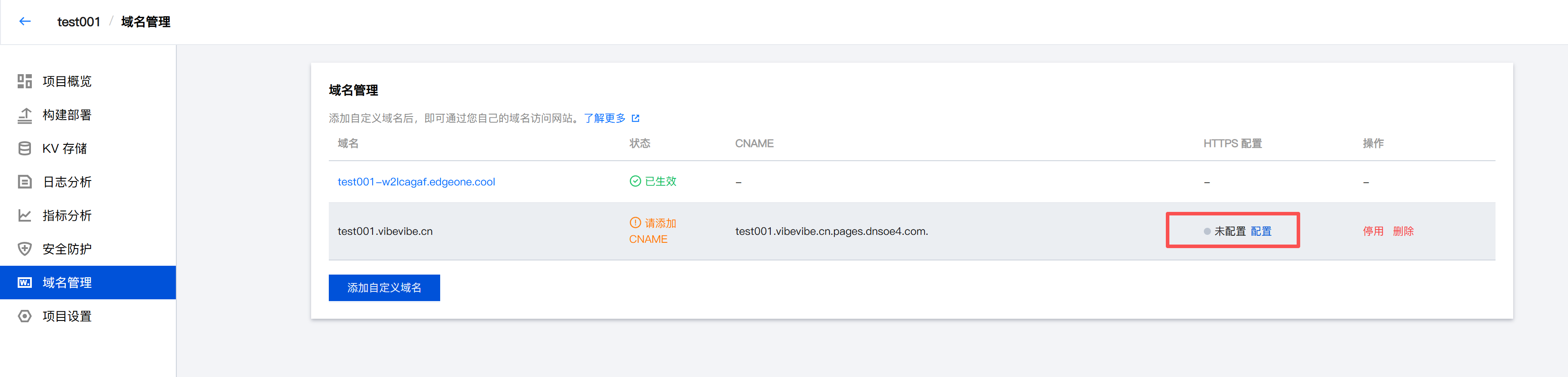Go to 项目设置 menu item
The image size is (1568, 377).
tap(67, 316)
